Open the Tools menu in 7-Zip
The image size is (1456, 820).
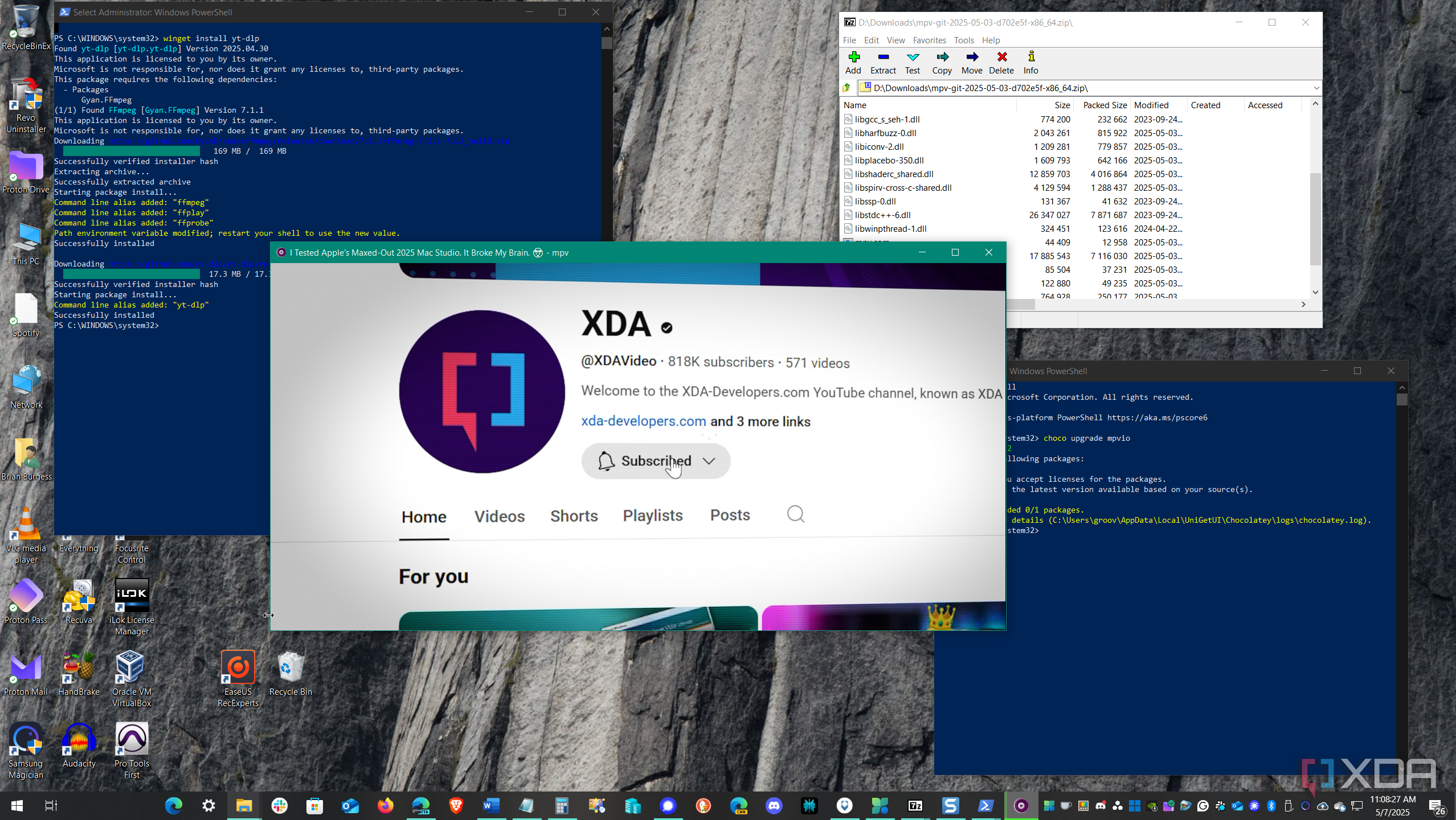[x=964, y=40]
